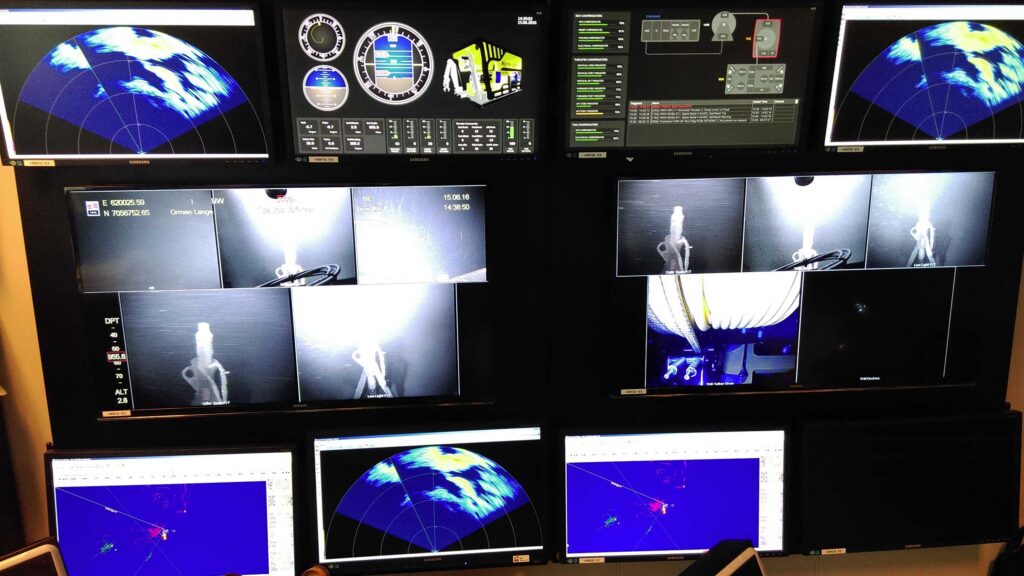This screenshot has height=576, width=1024.
Task: Click the alarm log table header
Action: 713,101
